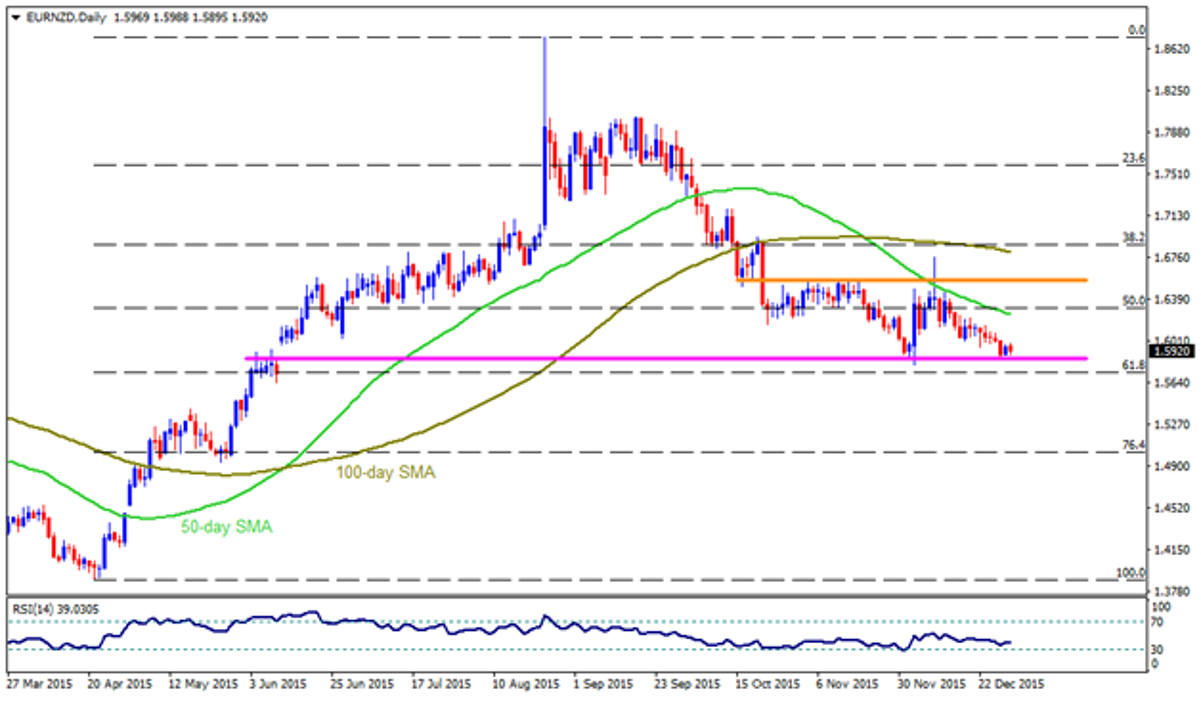Click the current price tag 1.5920 on axis
Viewport: 1201px width, 702px height.
coord(1170,351)
